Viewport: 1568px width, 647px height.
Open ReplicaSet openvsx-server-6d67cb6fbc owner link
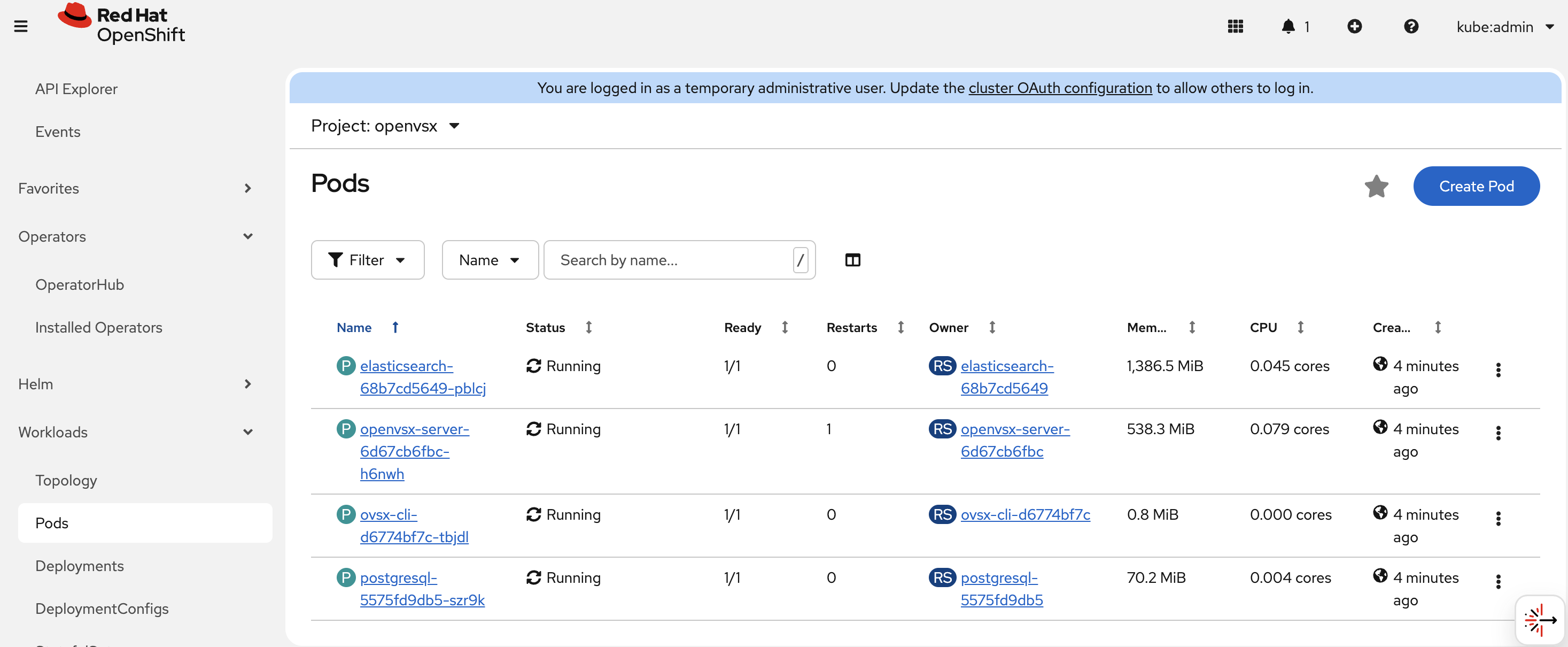1015,441
